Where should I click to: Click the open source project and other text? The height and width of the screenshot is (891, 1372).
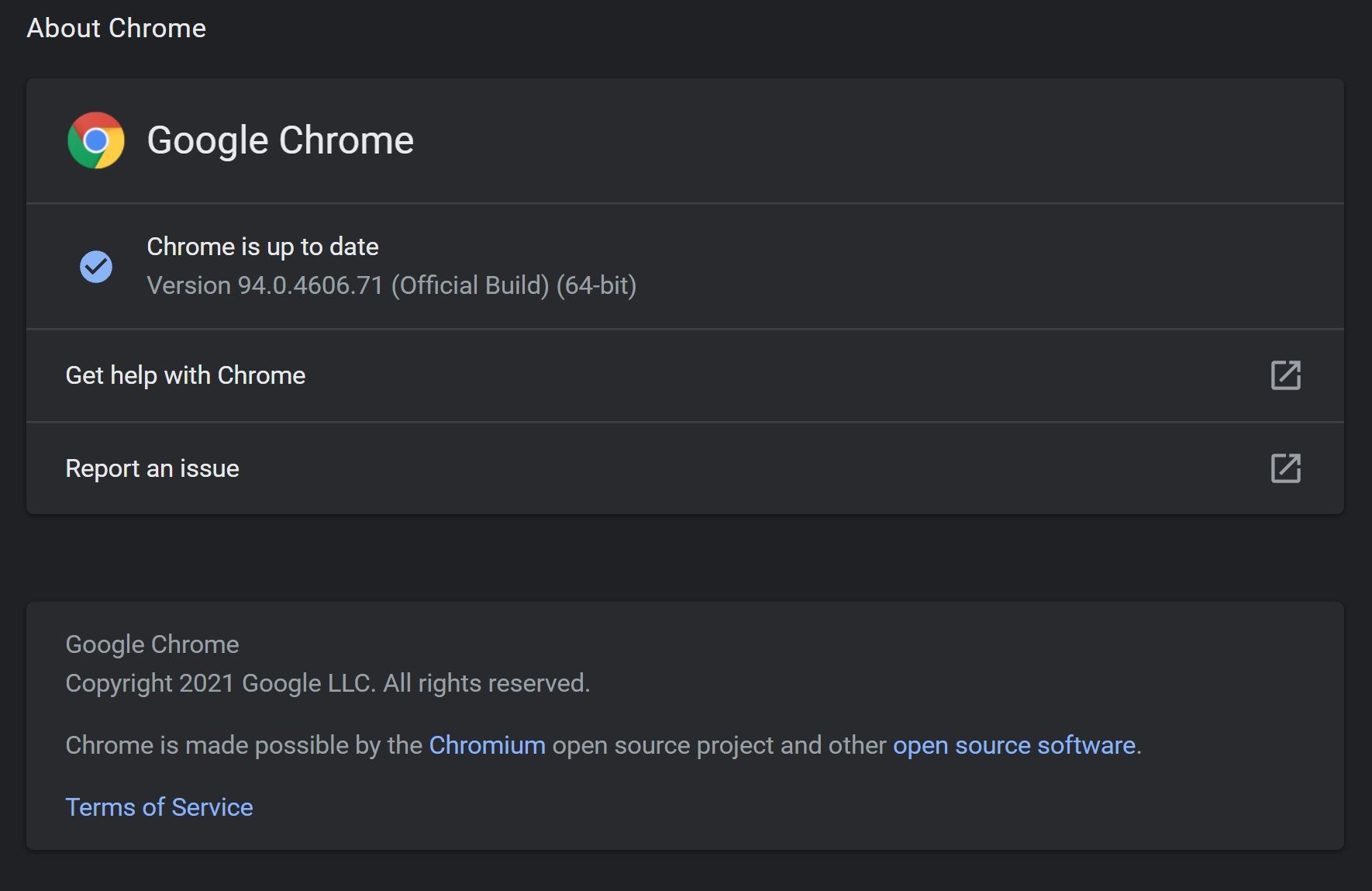tap(719, 745)
